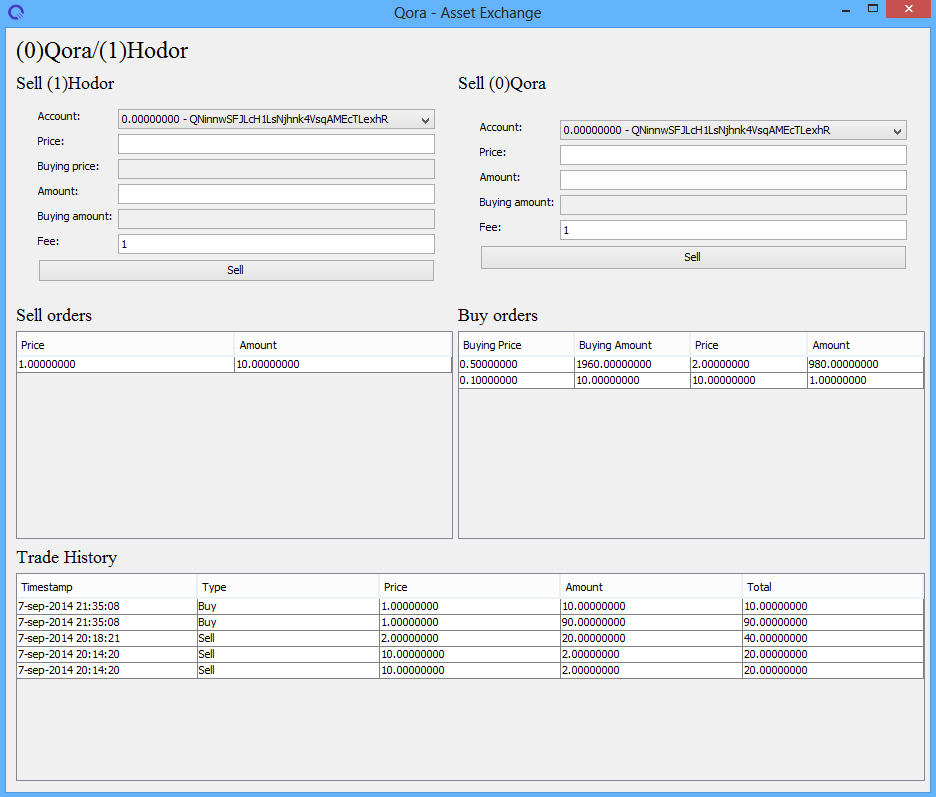The width and height of the screenshot is (936, 797).
Task: Sort Trade History by the Amount header
Action: tap(651, 587)
